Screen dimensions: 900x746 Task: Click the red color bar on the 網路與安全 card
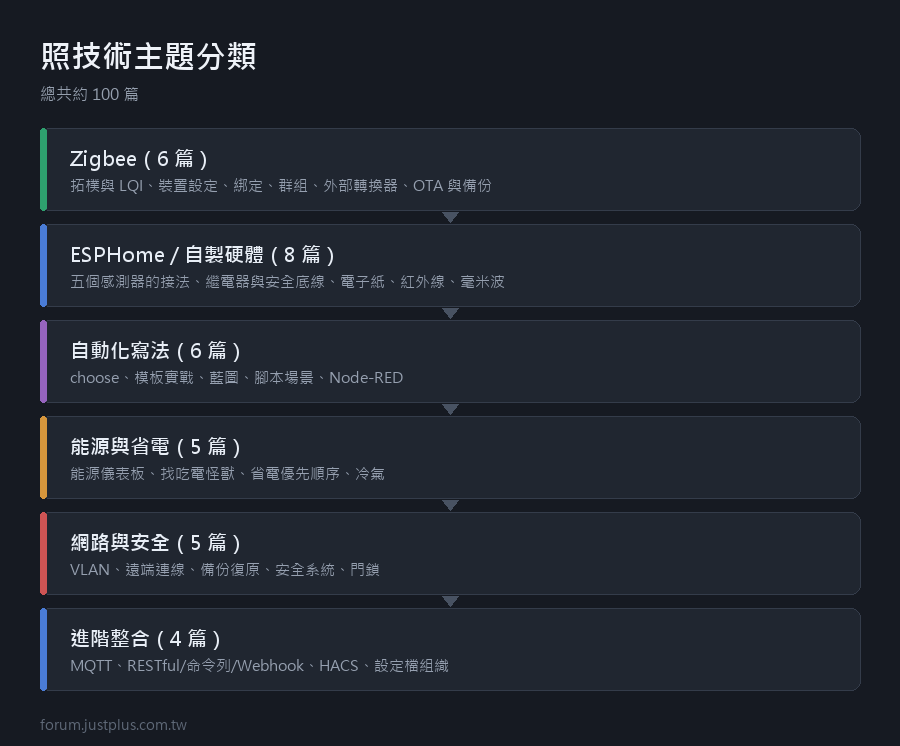click(44, 553)
